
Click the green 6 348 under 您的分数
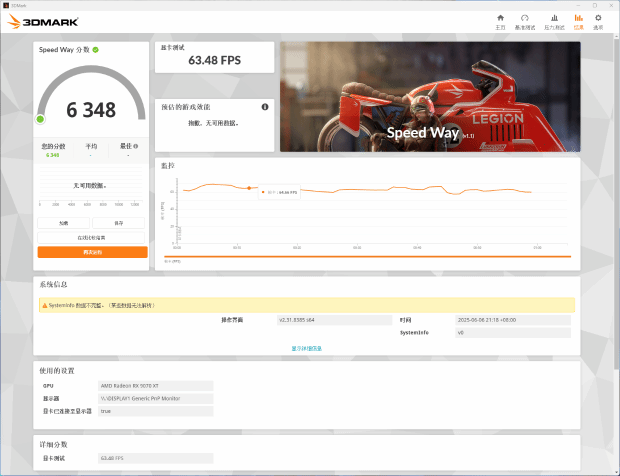(x=53, y=155)
